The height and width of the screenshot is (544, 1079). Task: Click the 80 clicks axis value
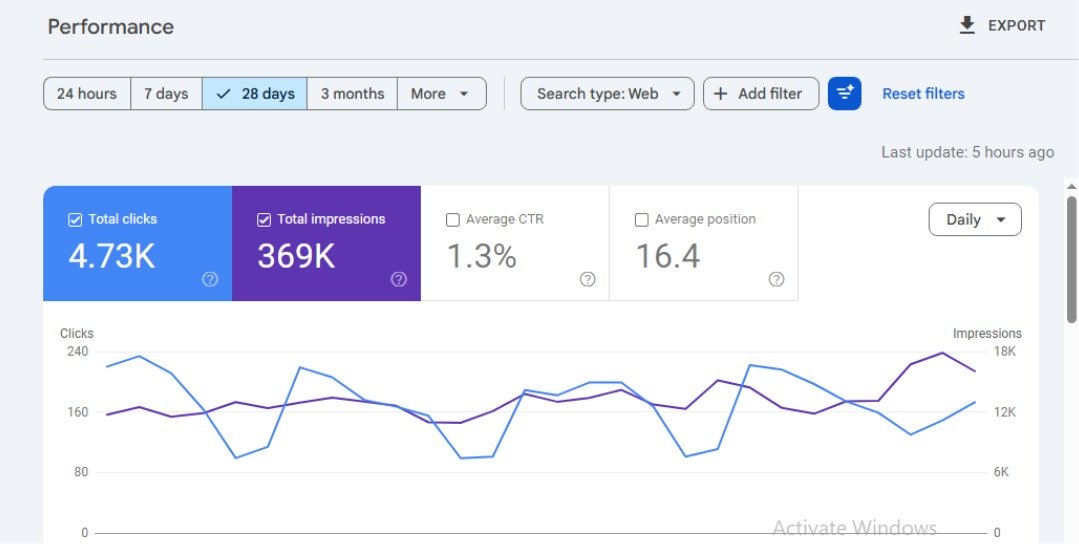(81, 472)
